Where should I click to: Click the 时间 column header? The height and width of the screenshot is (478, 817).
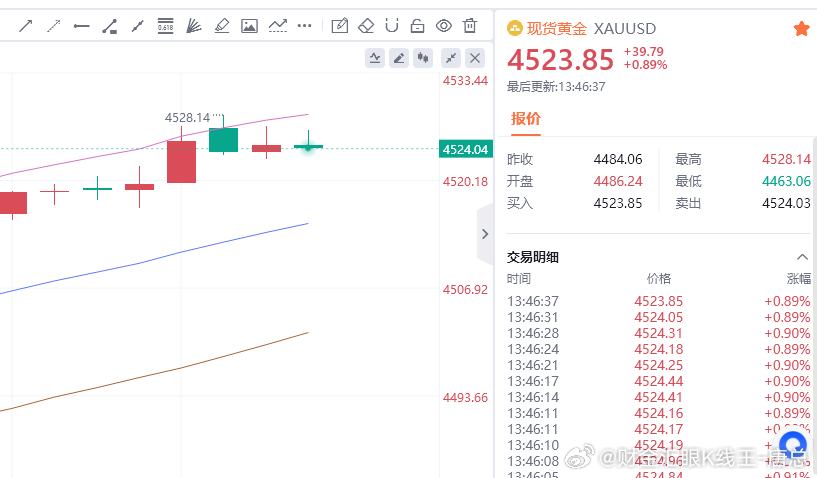518,279
